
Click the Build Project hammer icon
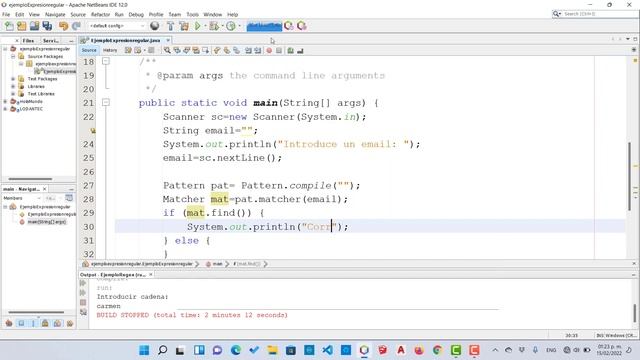[x=171, y=26]
